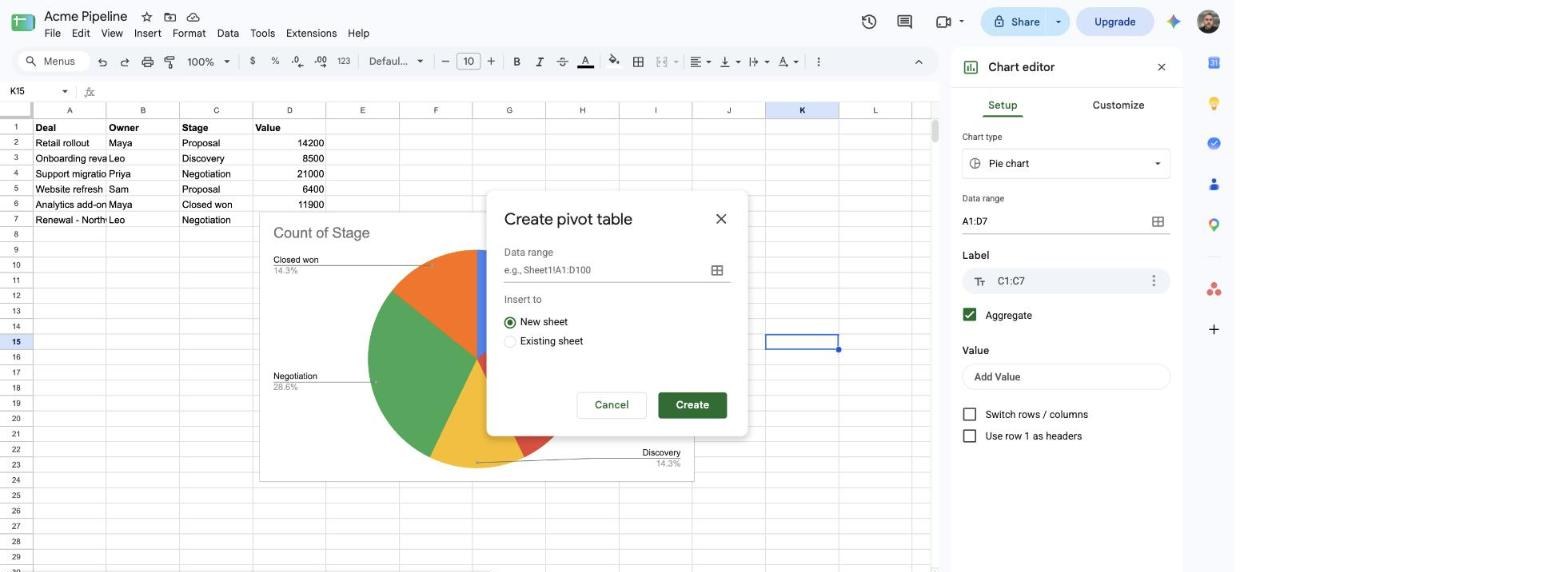The width and height of the screenshot is (1543, 572).
Task: Open the borders tool
Action: pyautogui.click(x=638, y=62)
